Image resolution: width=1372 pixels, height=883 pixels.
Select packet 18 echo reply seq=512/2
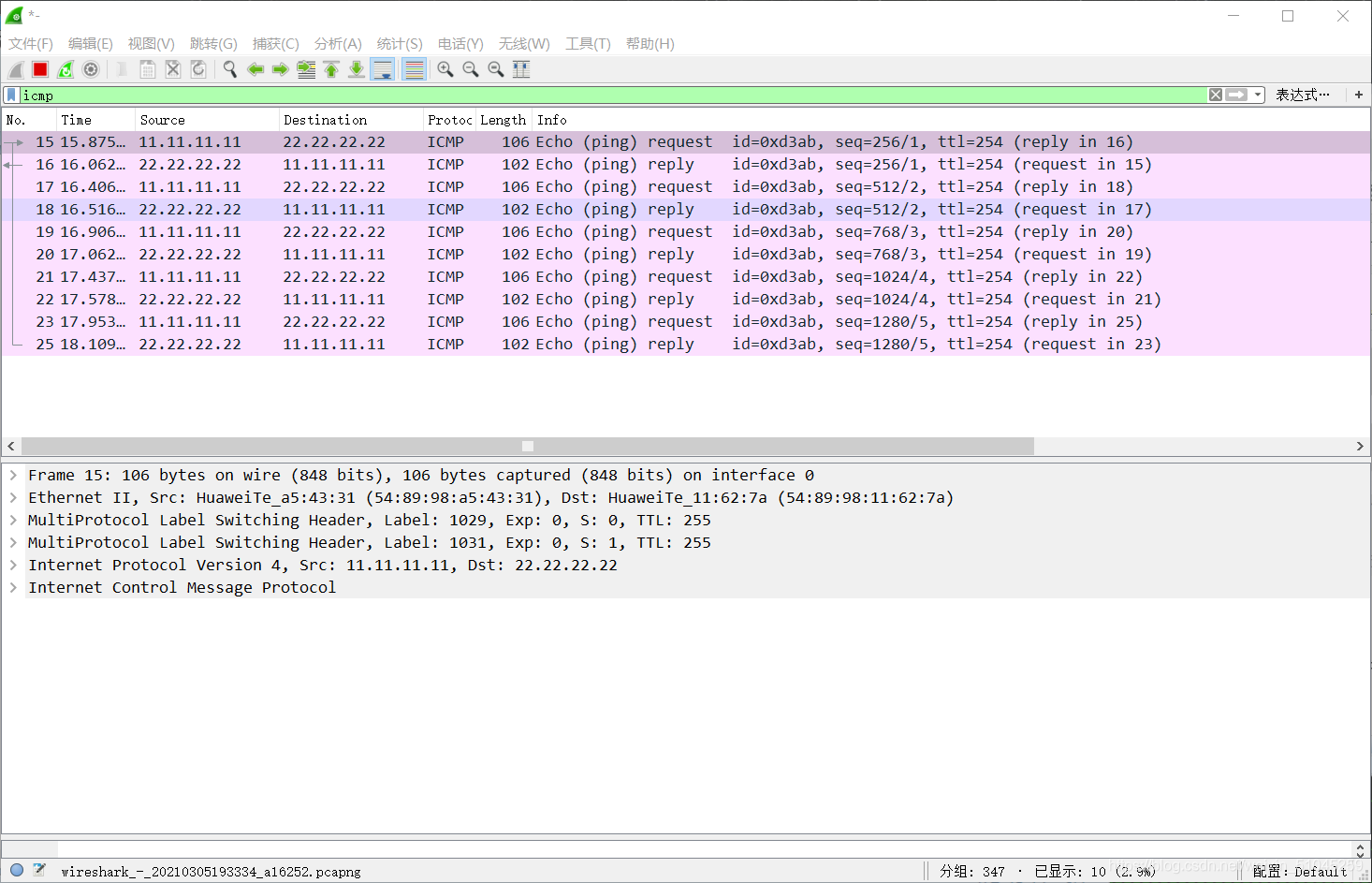coord(686,210)
